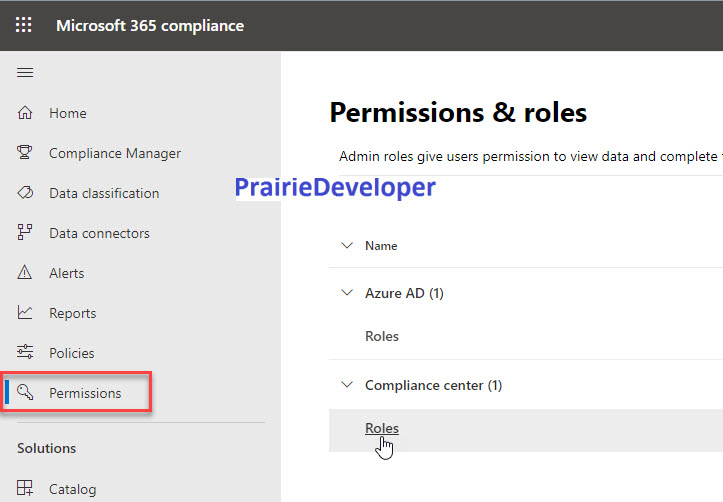Click the Home house icon
Image resolution: width=723 pixels, height=502 pixels.
pos(25,113)
